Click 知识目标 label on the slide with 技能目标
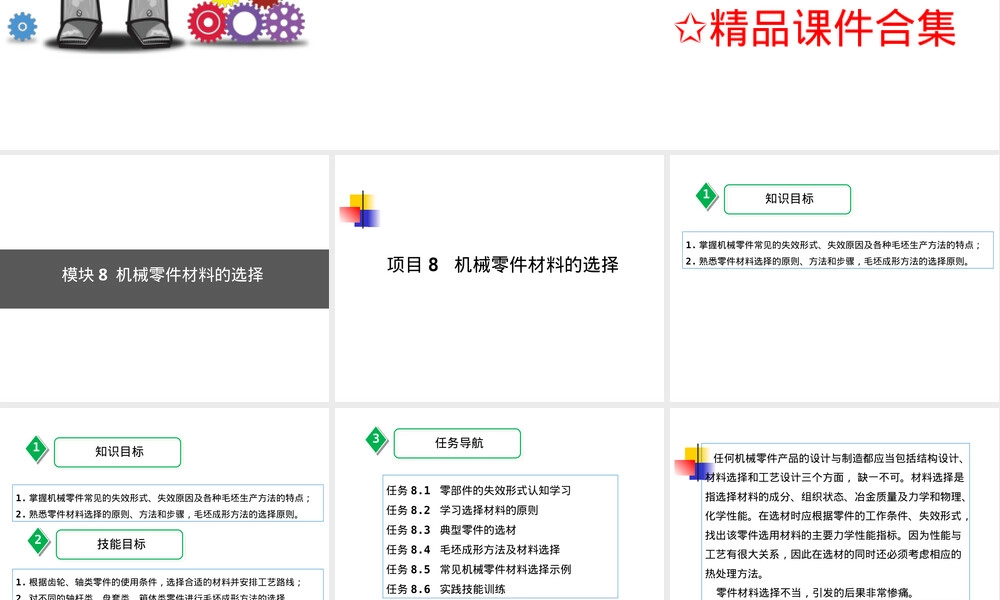 pos(118,452)
